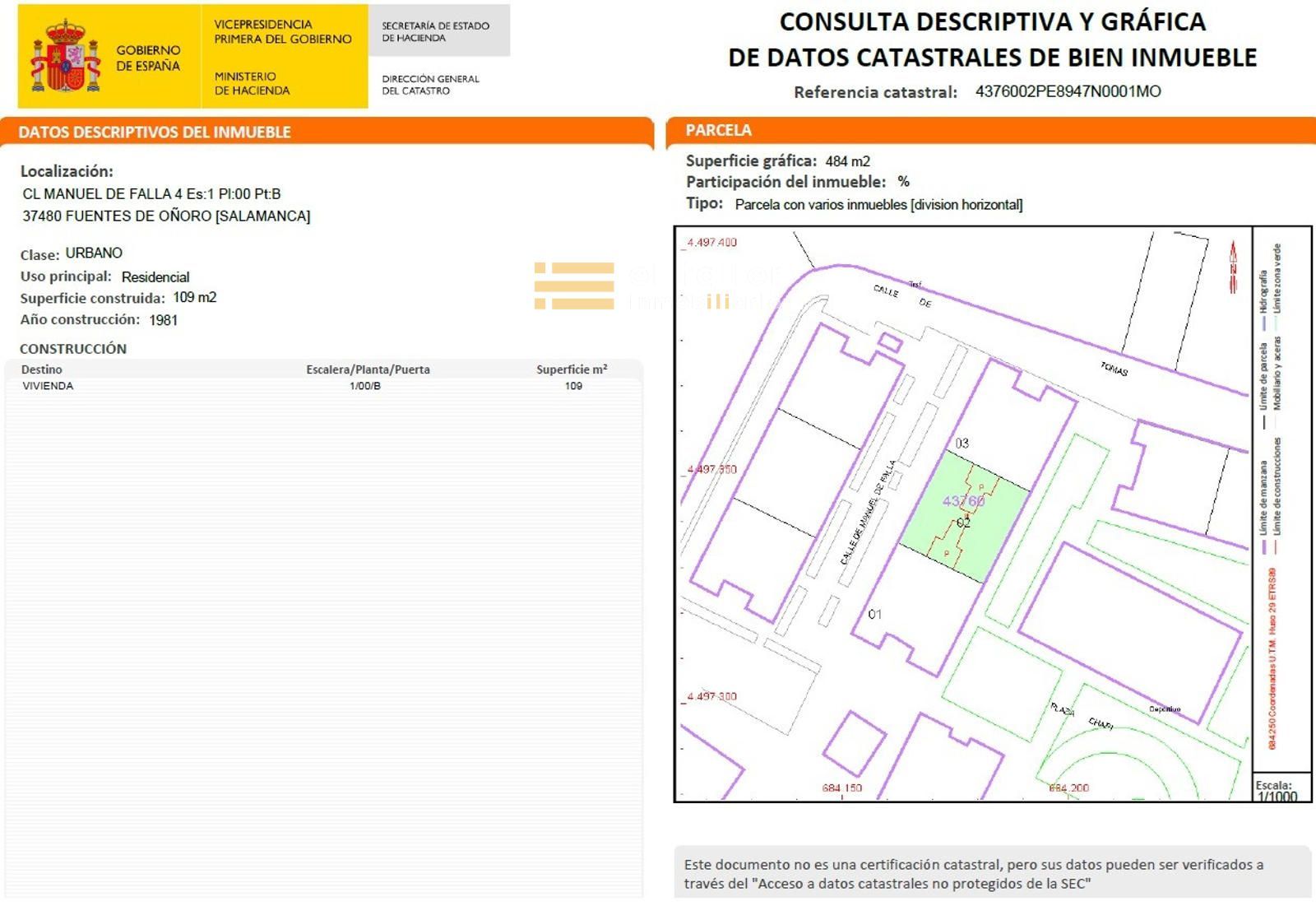Click the Destino column header
Viewport: 1316px width, 920px height.
click(x=42, y=369)
